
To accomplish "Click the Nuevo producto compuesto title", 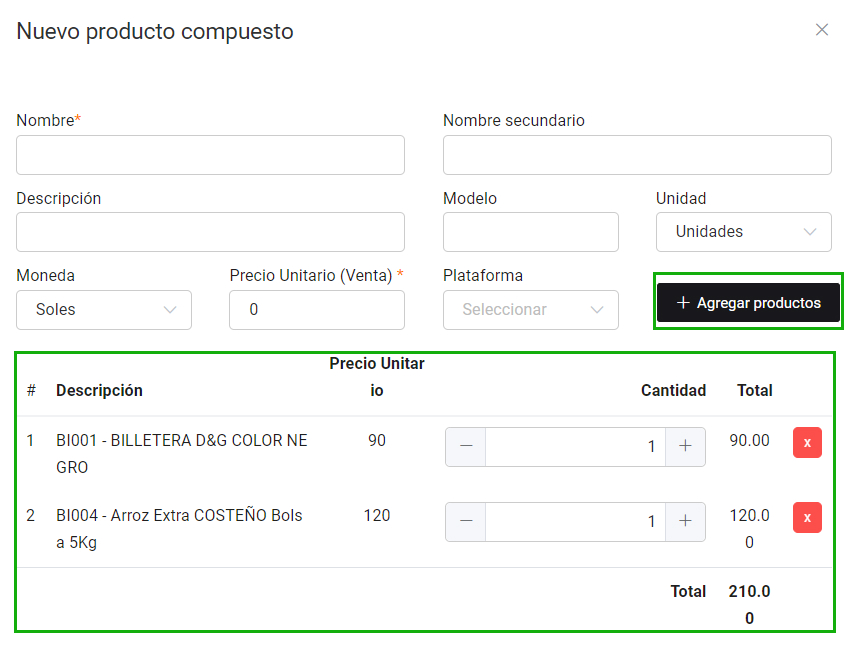I will coord(154,31).
